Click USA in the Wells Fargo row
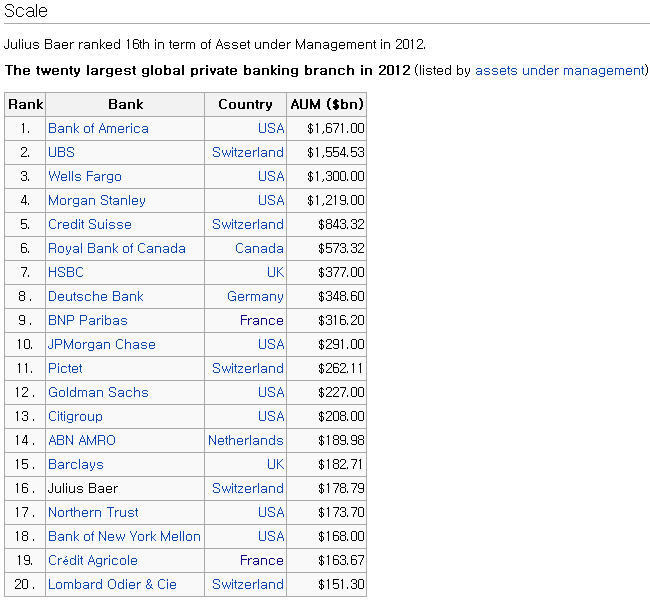 coord(271,177)
